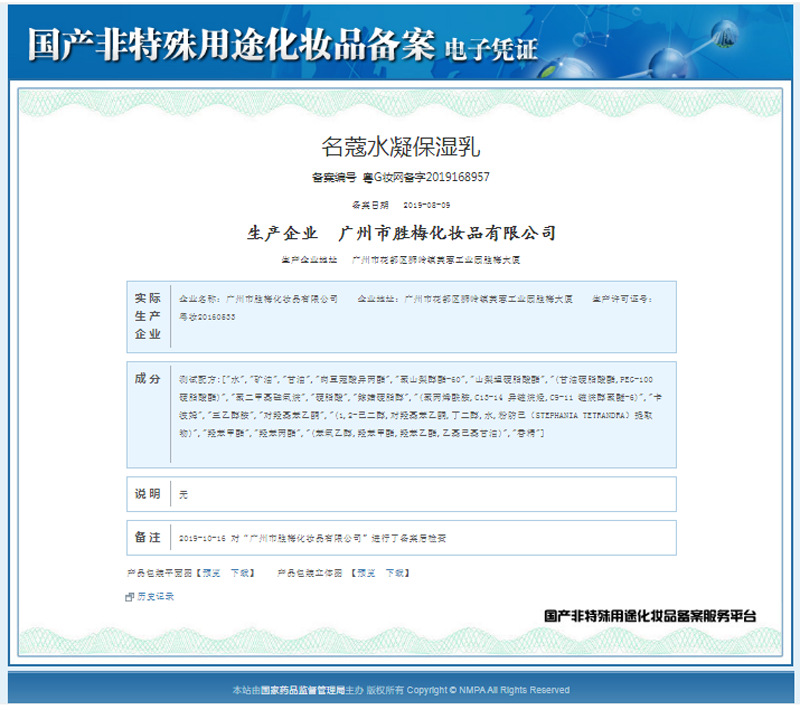Click the 实际生产企业 section label
The width and height of the screenshot is (800, 710).
pyautogui.click(x=148, y=316)
